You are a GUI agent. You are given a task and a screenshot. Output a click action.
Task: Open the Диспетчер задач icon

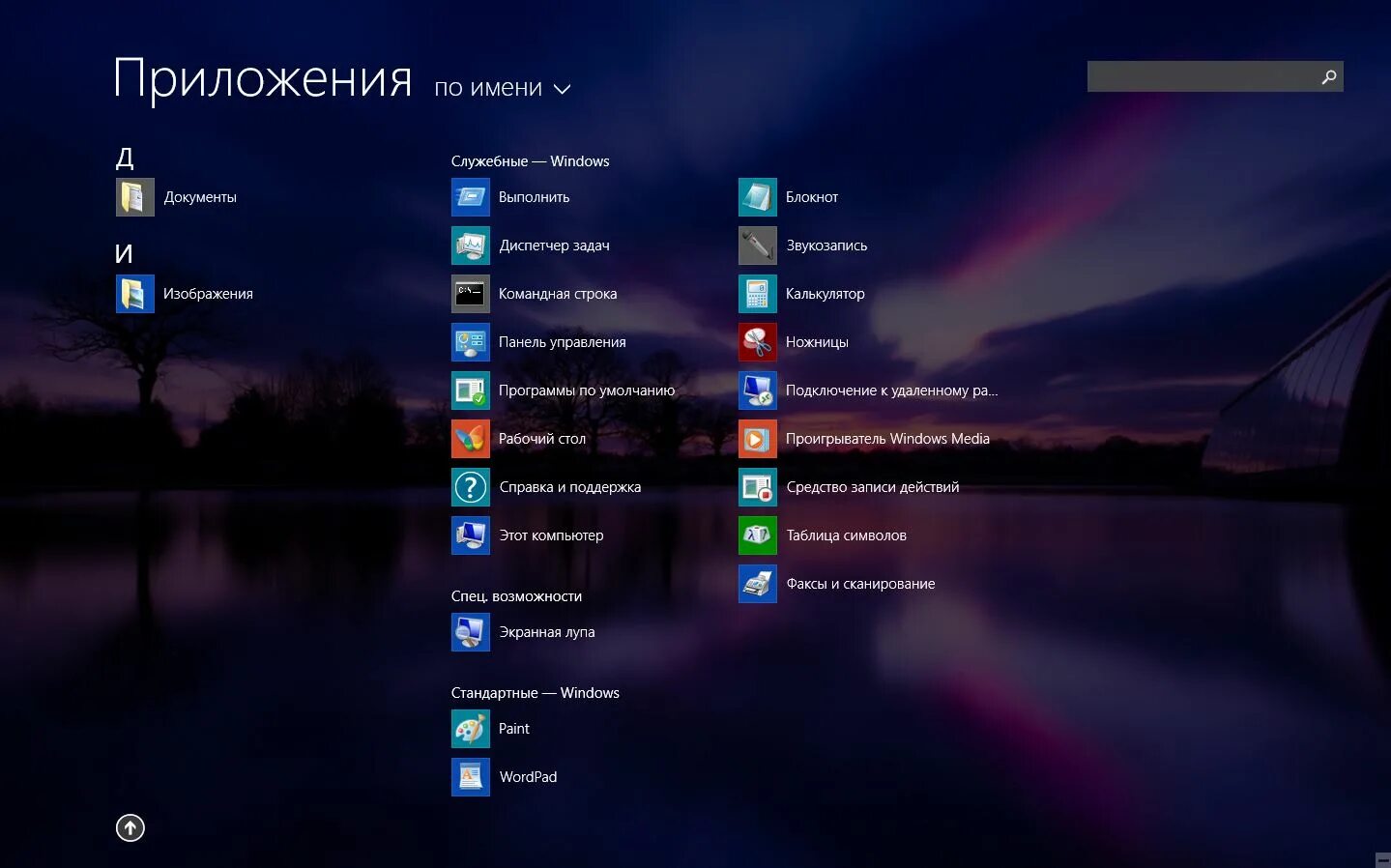coord(471,246)
